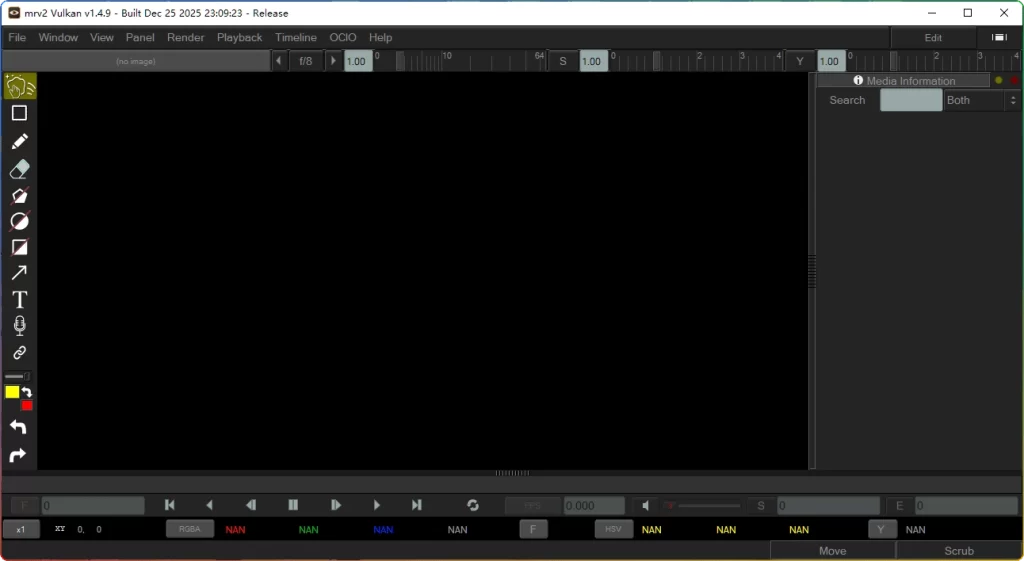
Task: Click the FPS button
Action: coord(533,505)
